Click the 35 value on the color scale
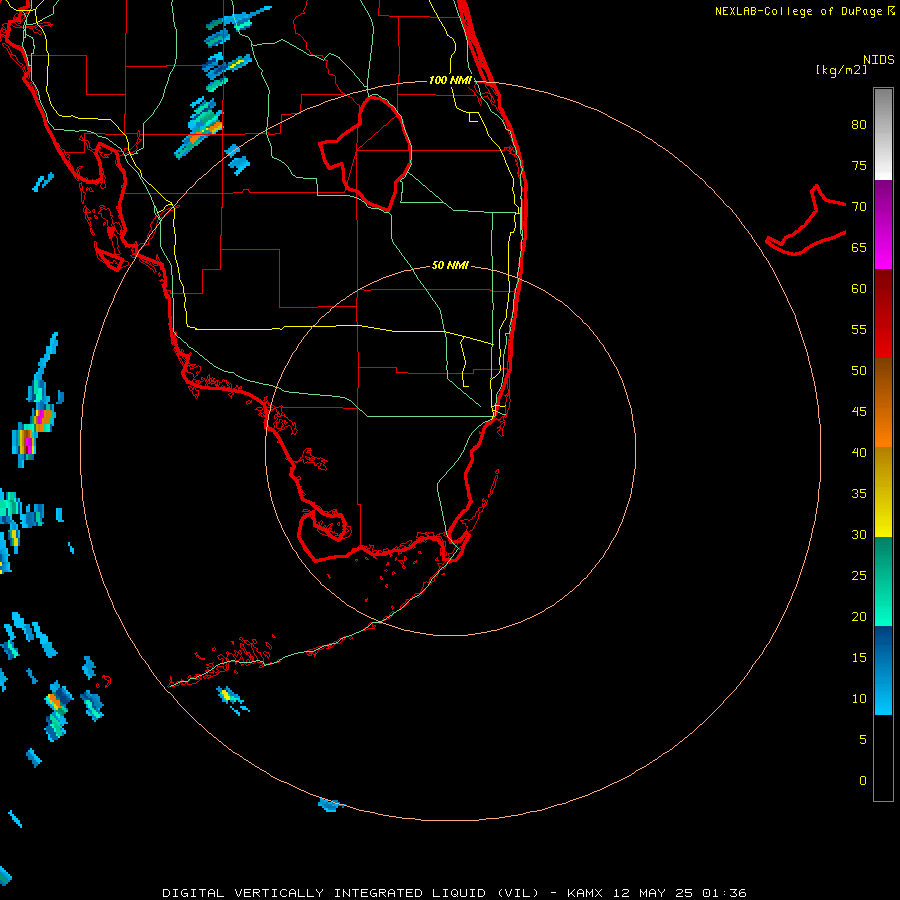Viewport: 900px width, 900px height. click(x=859, y=494)
